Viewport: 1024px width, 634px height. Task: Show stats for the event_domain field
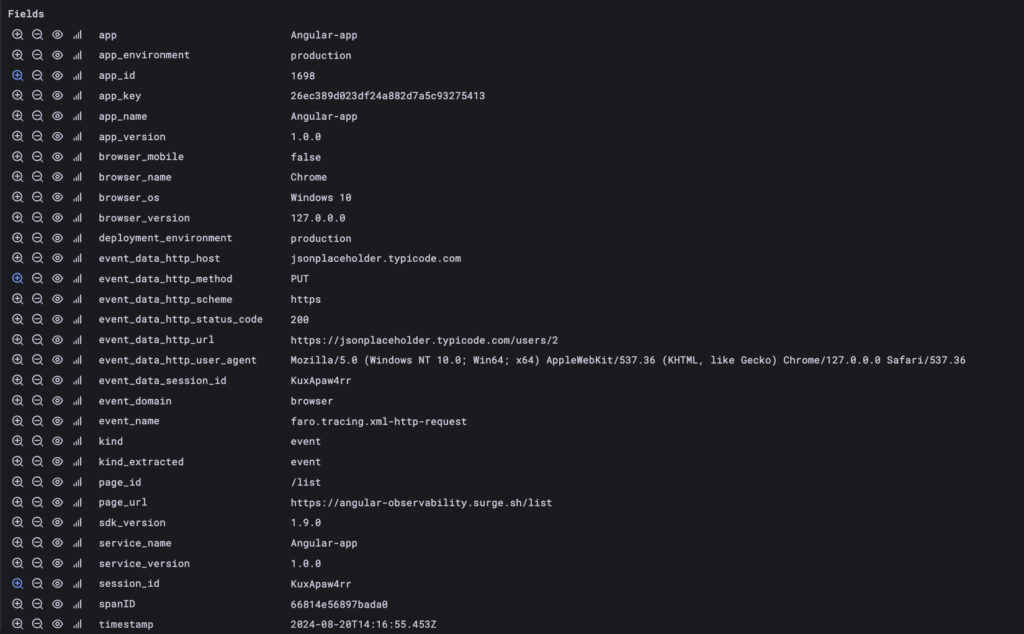(x=77, y=400)
